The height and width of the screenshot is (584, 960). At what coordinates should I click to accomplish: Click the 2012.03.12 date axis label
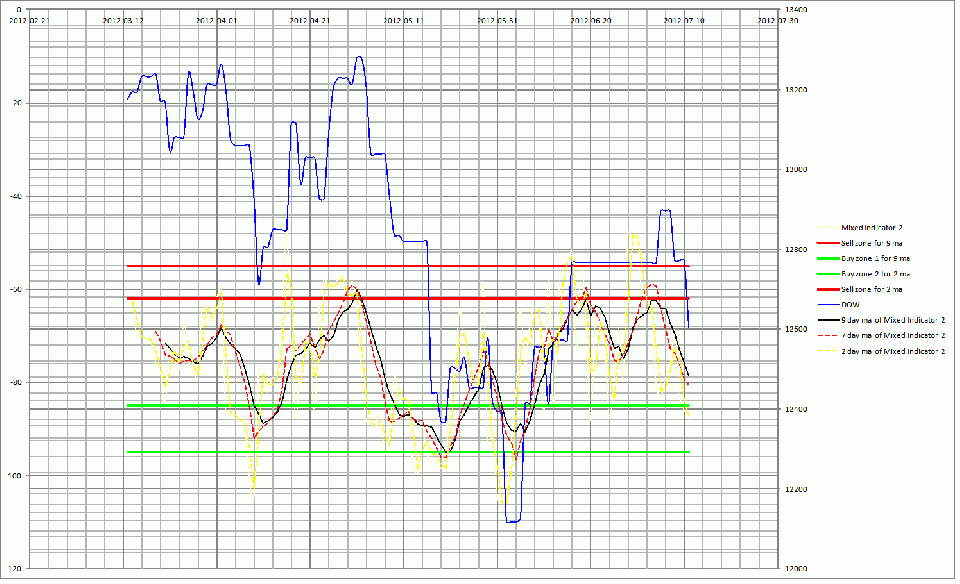click(124, 19)
